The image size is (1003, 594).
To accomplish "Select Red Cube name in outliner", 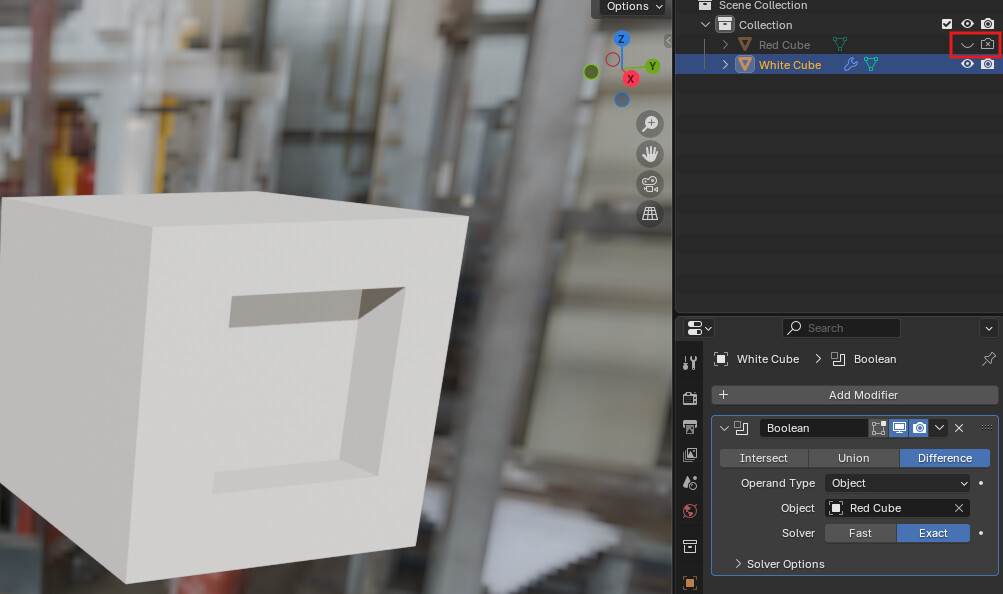I will (784, 45).
